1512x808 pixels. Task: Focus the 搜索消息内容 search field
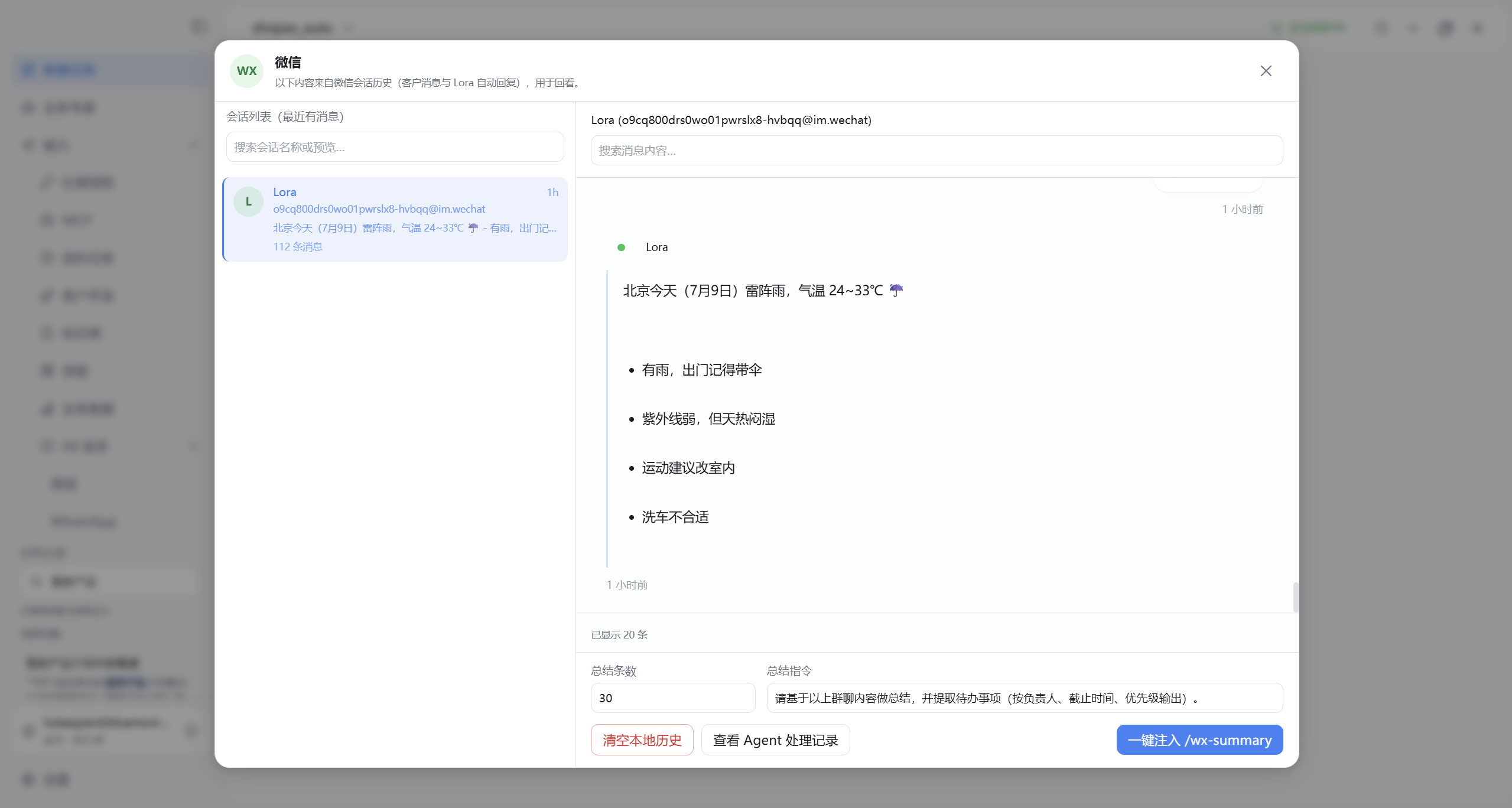(x=937, y=151)
